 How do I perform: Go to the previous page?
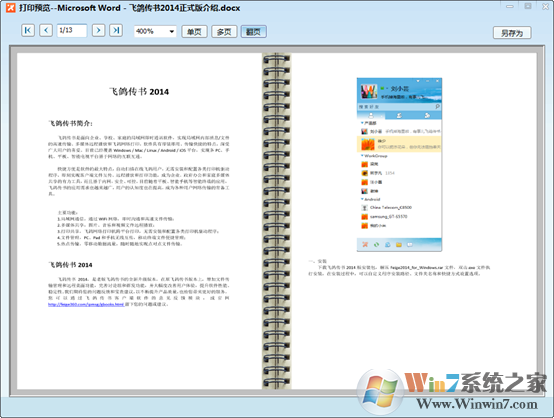(46, 30)
